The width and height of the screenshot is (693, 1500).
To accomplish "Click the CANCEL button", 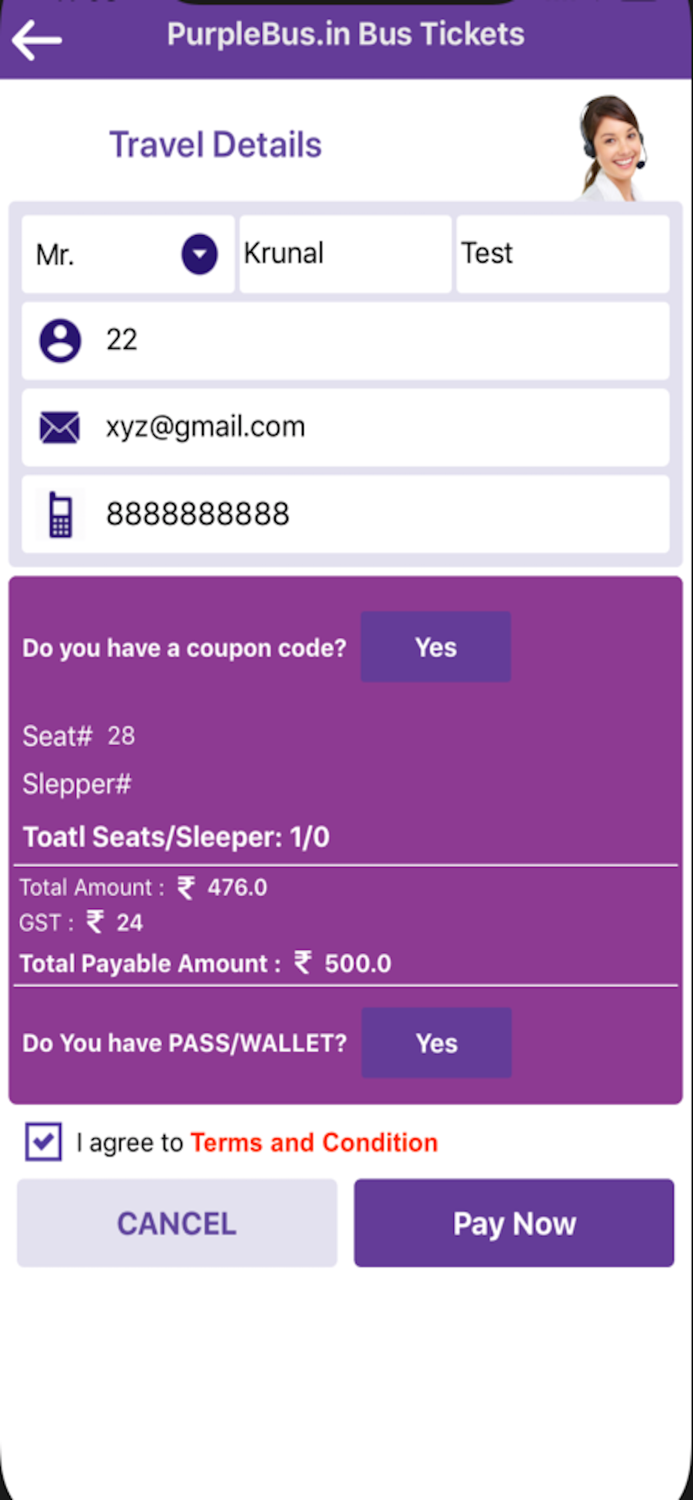I will point(176,1222).
